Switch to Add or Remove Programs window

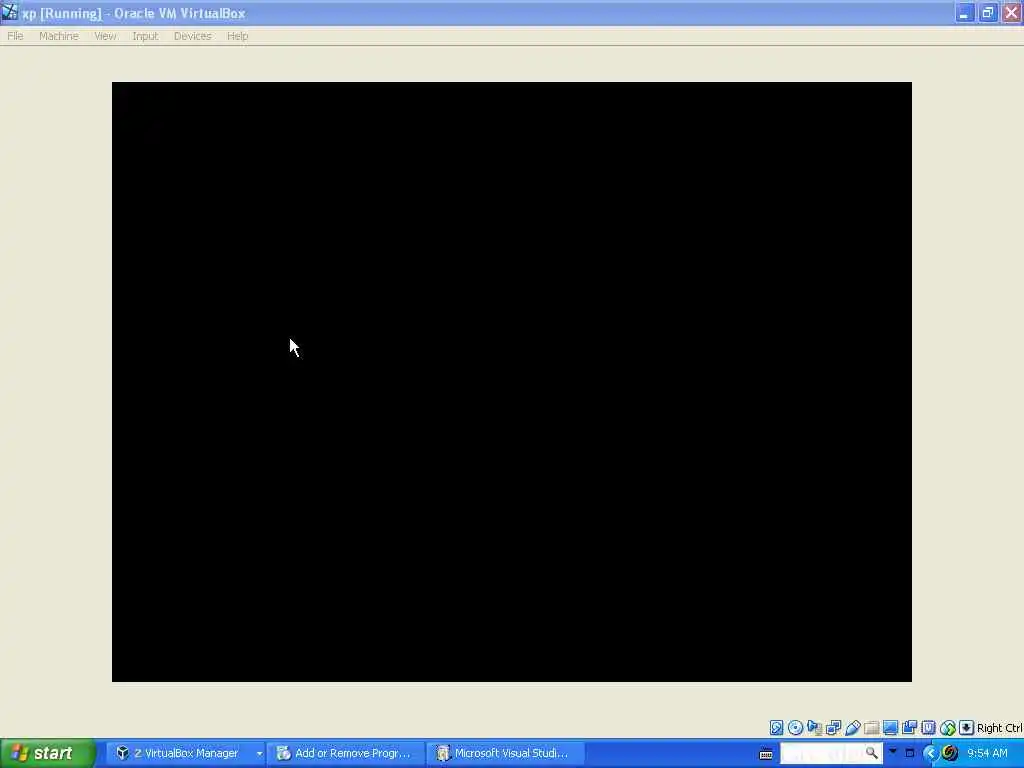pos(345,753)
